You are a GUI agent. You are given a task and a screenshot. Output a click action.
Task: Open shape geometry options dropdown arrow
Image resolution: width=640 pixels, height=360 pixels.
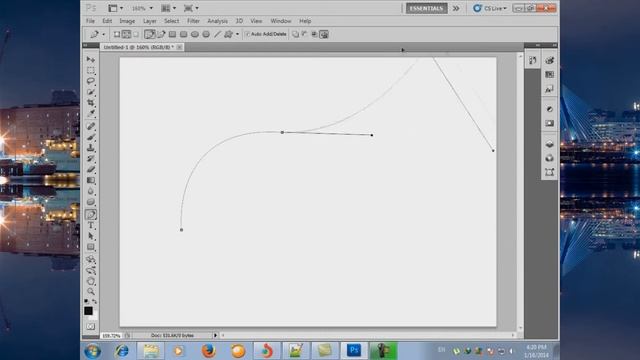pyautogui.click(x=238, y=34)
